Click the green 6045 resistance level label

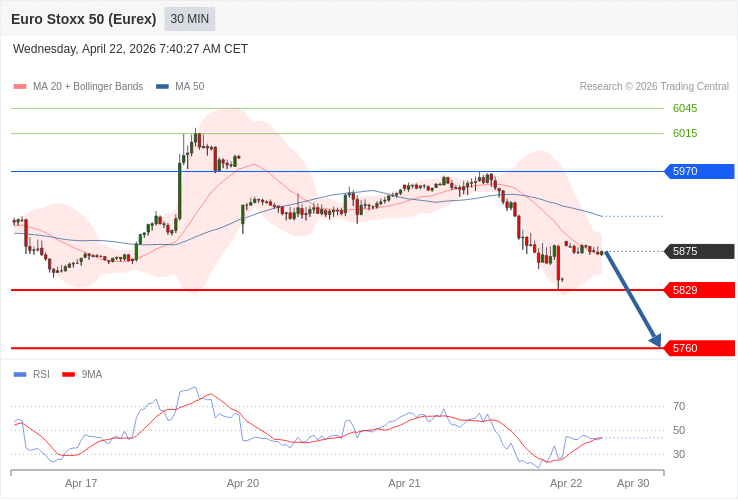coord(685,108)
